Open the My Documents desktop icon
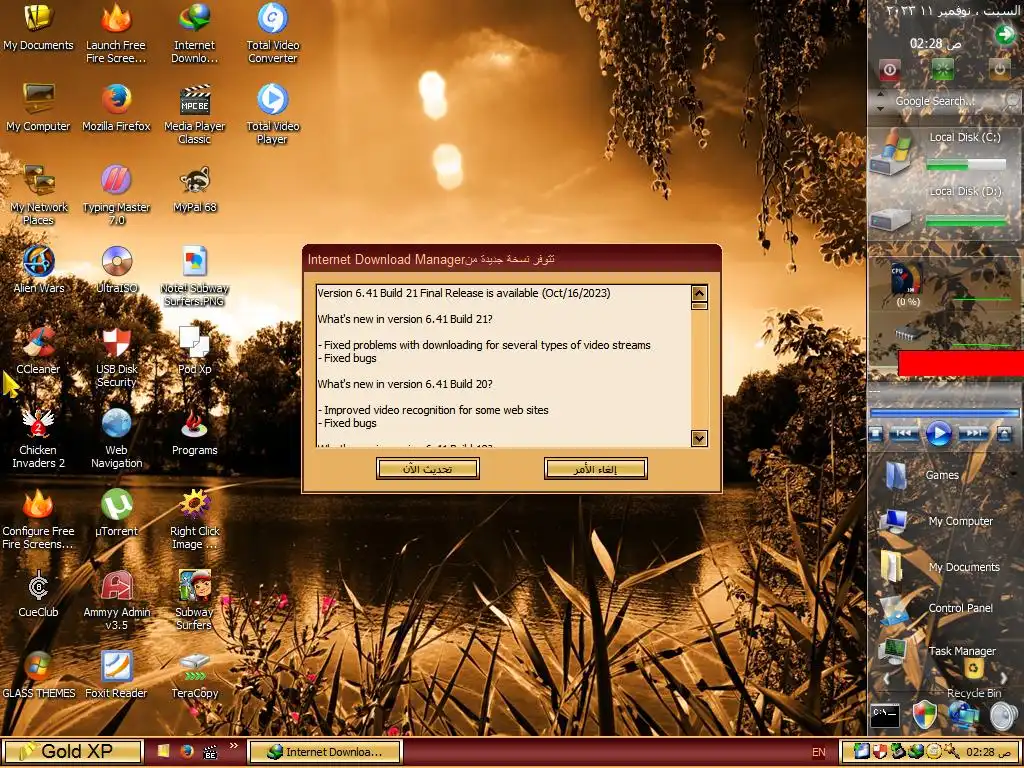Screen dimensions: 1024x768 click(x=38, y=27)
